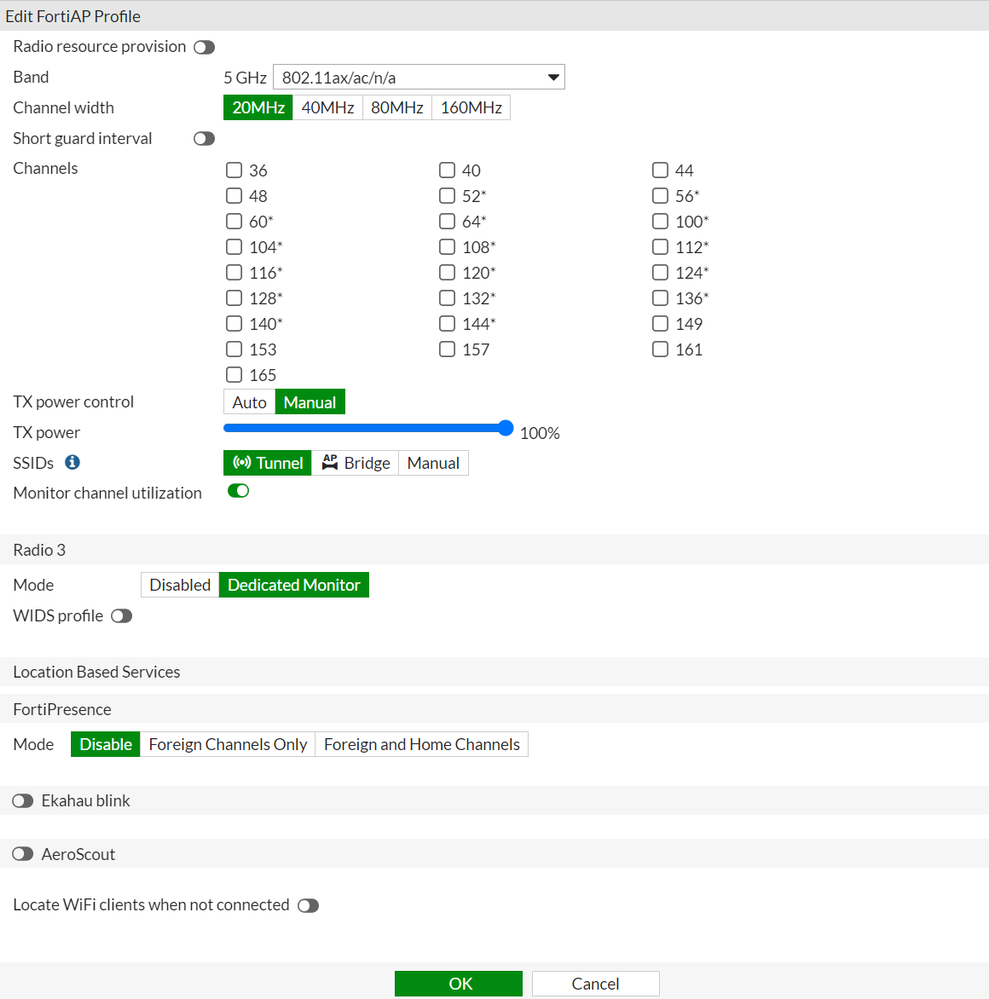The width and height of the screenshot is (989, 999).
Task: Select Tunnel SSIDs mode
Action: (267, 463)
